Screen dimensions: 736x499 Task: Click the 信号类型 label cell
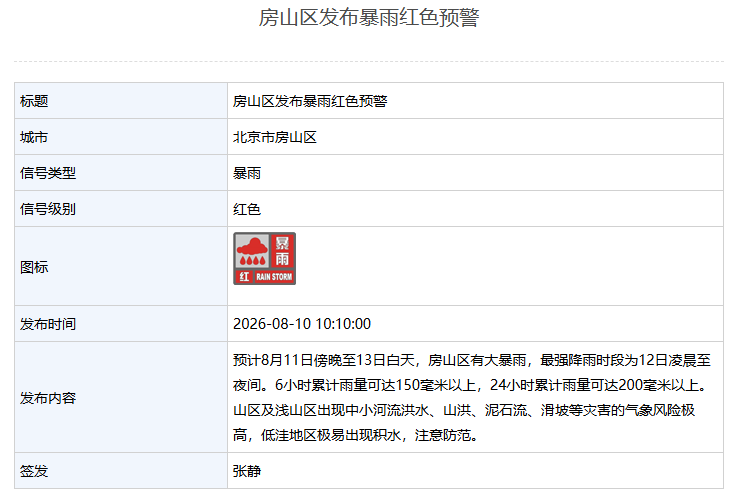coord(121,173)
